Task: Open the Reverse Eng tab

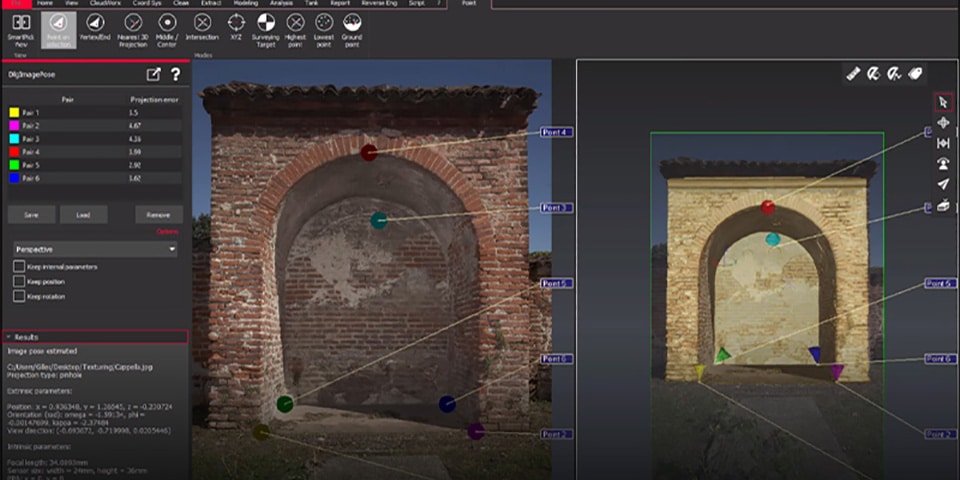Action: pos(379,3)
